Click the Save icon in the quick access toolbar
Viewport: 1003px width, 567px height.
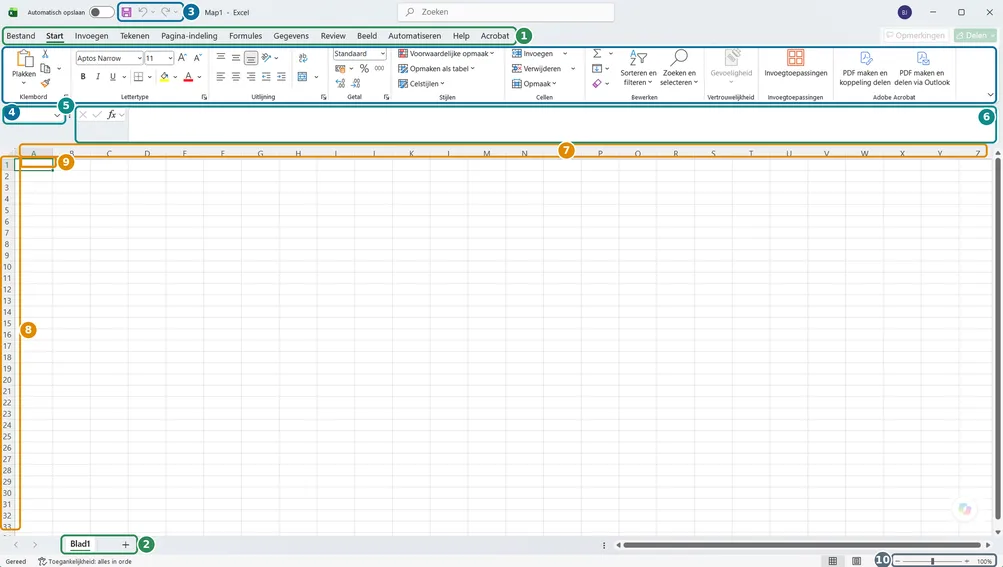coord(127,12)
